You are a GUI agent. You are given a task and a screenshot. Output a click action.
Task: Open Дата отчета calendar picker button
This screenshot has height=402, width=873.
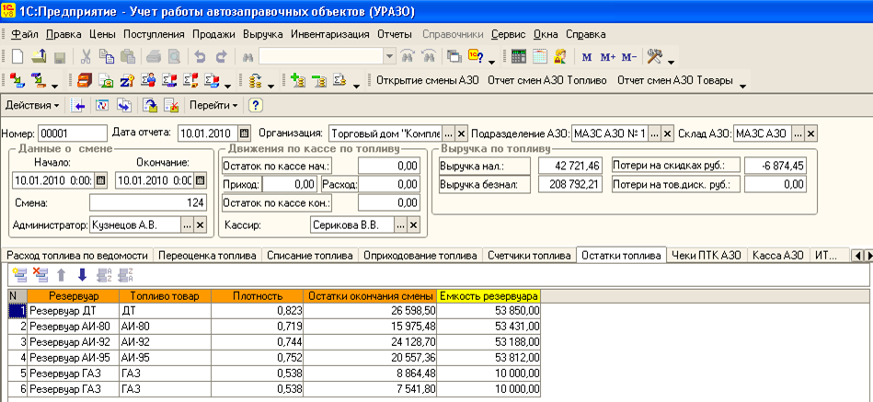click(244, 134)
